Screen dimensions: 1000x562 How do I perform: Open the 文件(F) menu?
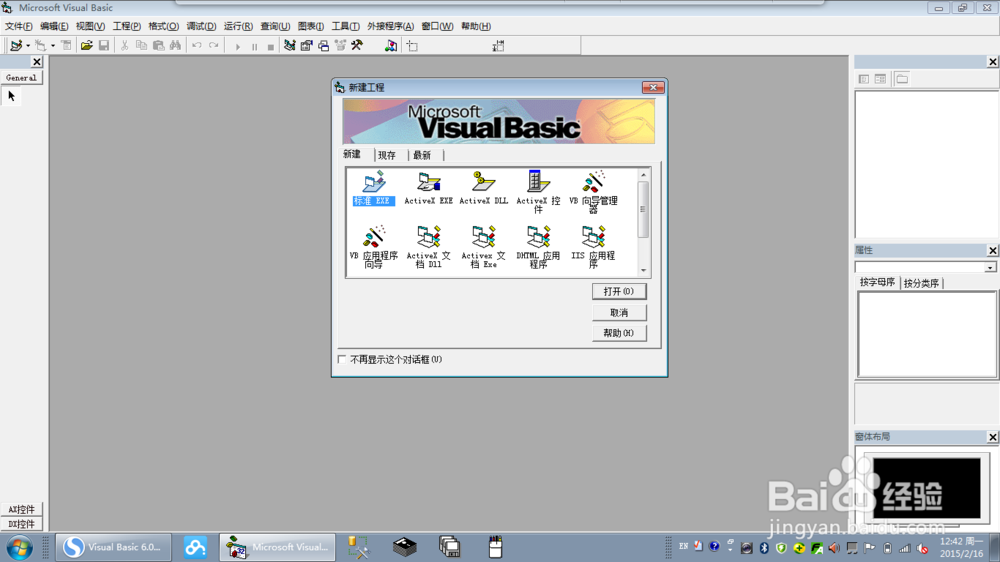pyautogui.click(x=18, y=26)
